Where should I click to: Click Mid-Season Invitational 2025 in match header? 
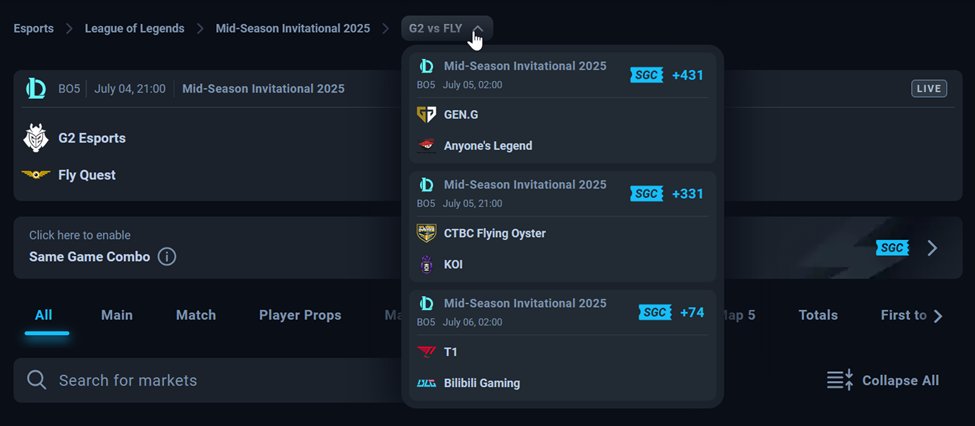coord(263,89)
